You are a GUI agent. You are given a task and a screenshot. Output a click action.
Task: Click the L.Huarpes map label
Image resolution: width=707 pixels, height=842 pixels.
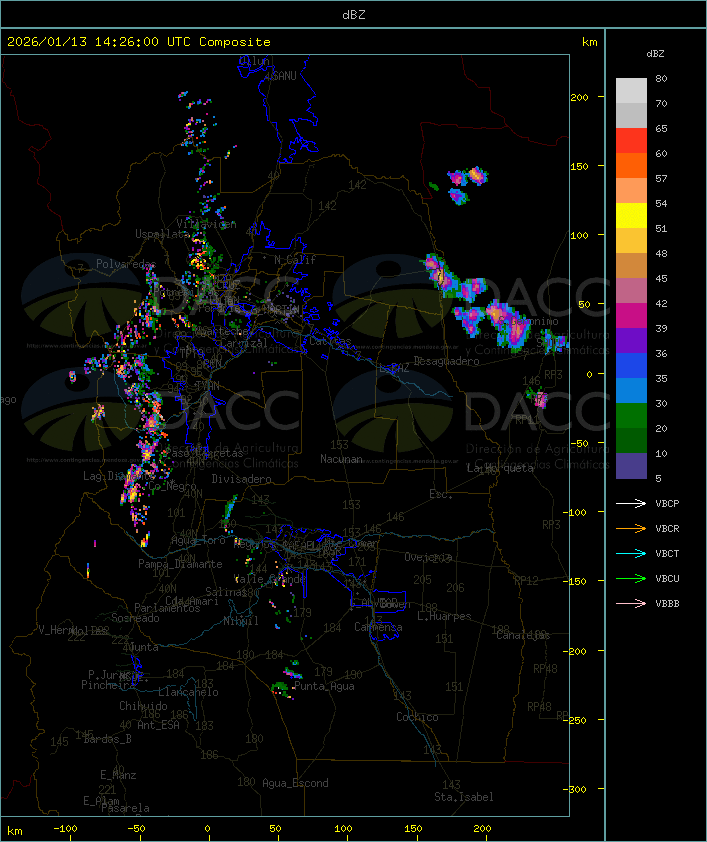point(444,616)
